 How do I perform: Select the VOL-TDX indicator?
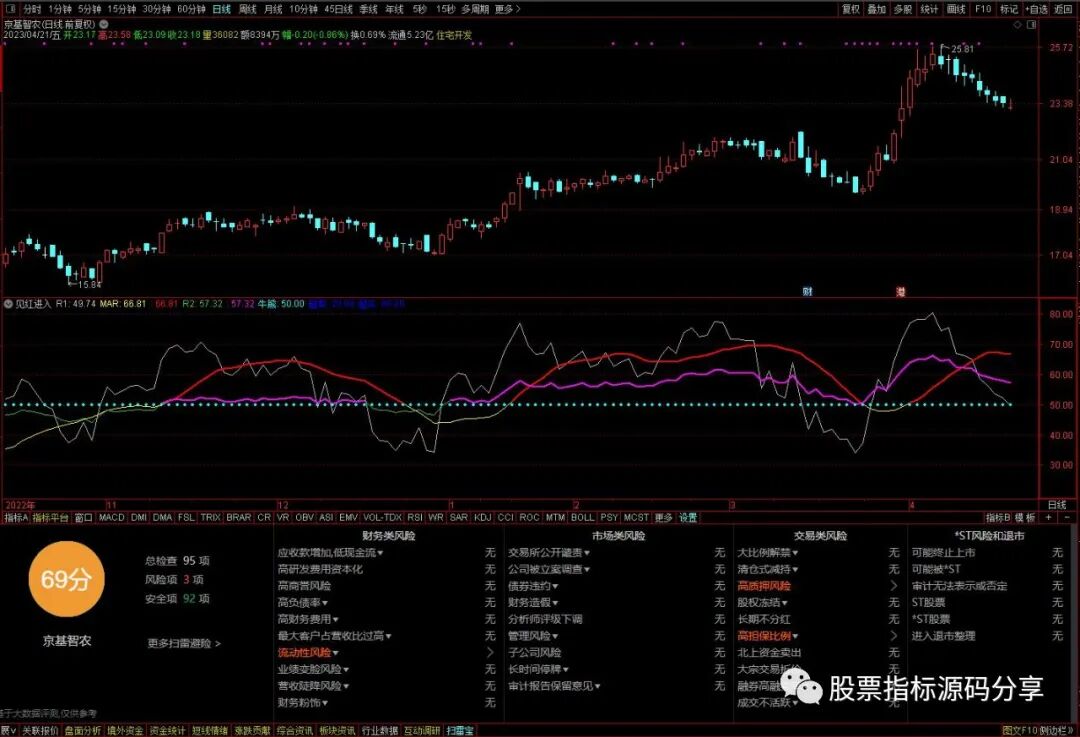tap(382, 517)
